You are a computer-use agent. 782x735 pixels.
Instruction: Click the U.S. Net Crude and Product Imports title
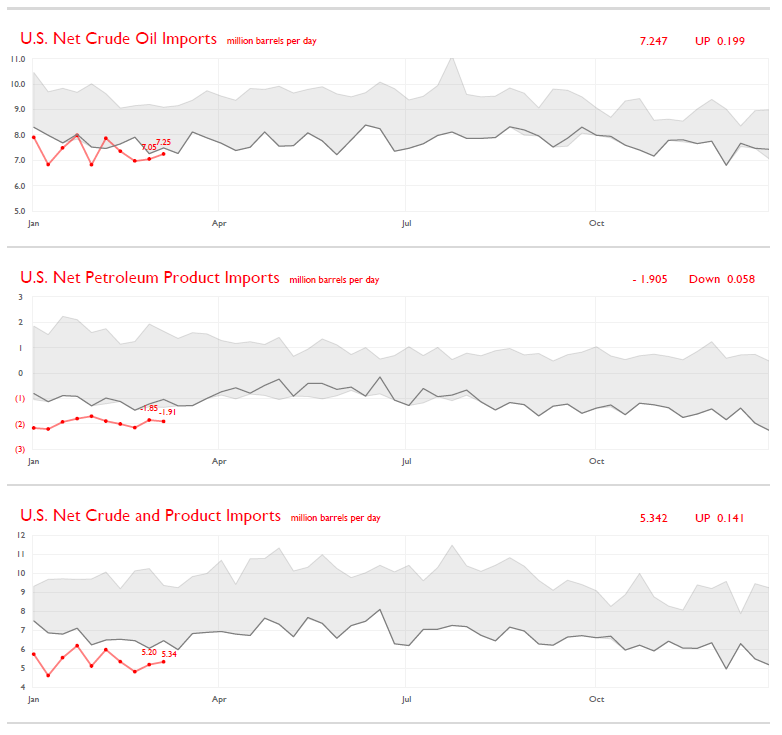pos(150,516)
